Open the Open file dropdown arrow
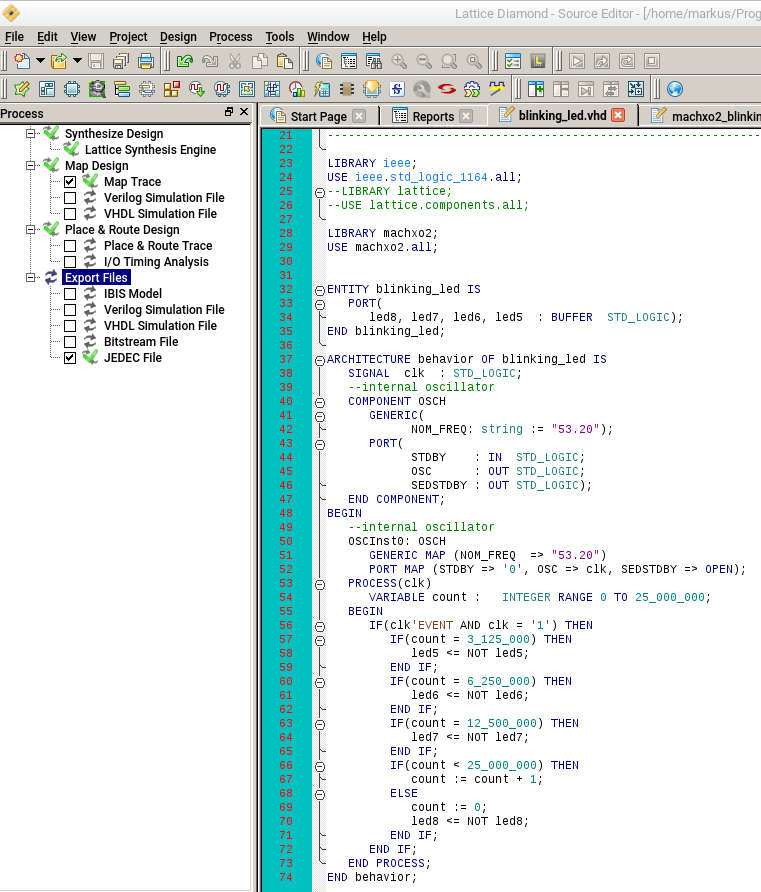 pos(77,60)
